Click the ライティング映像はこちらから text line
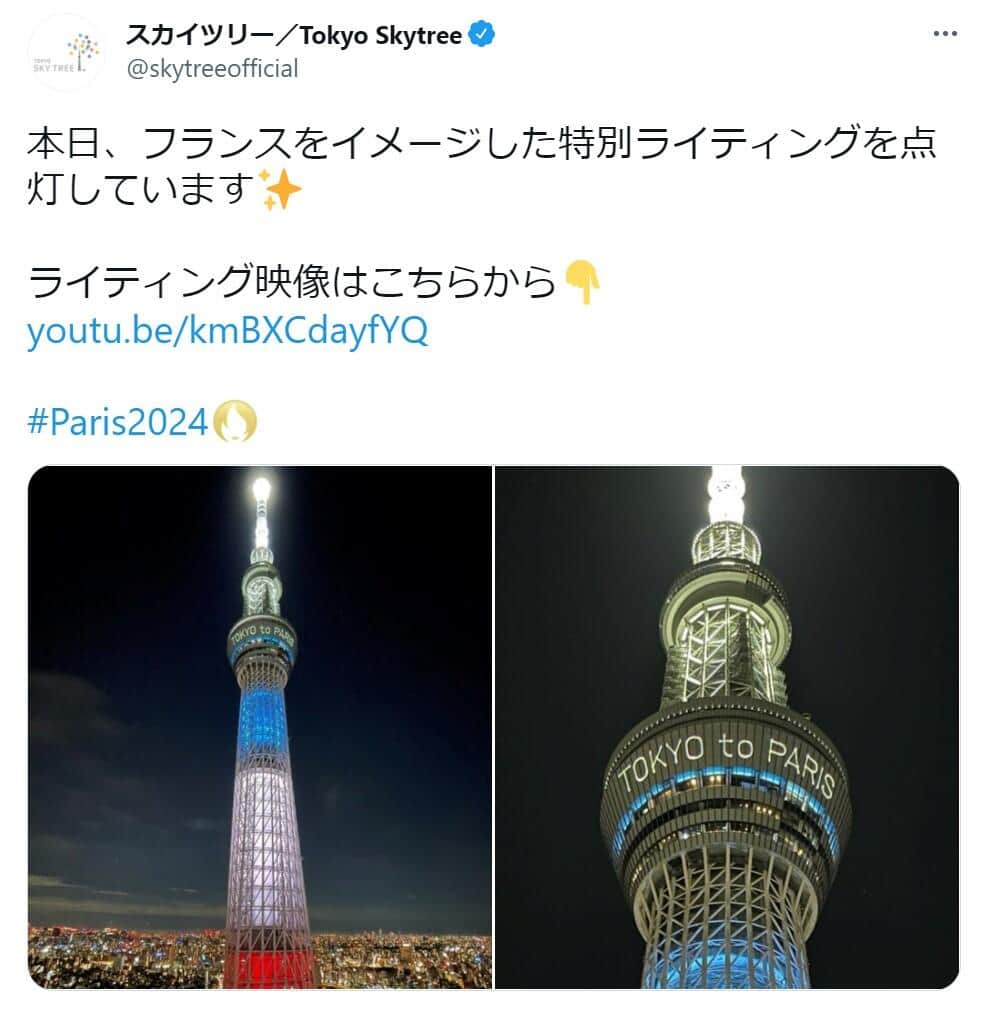 coord(291,282)
